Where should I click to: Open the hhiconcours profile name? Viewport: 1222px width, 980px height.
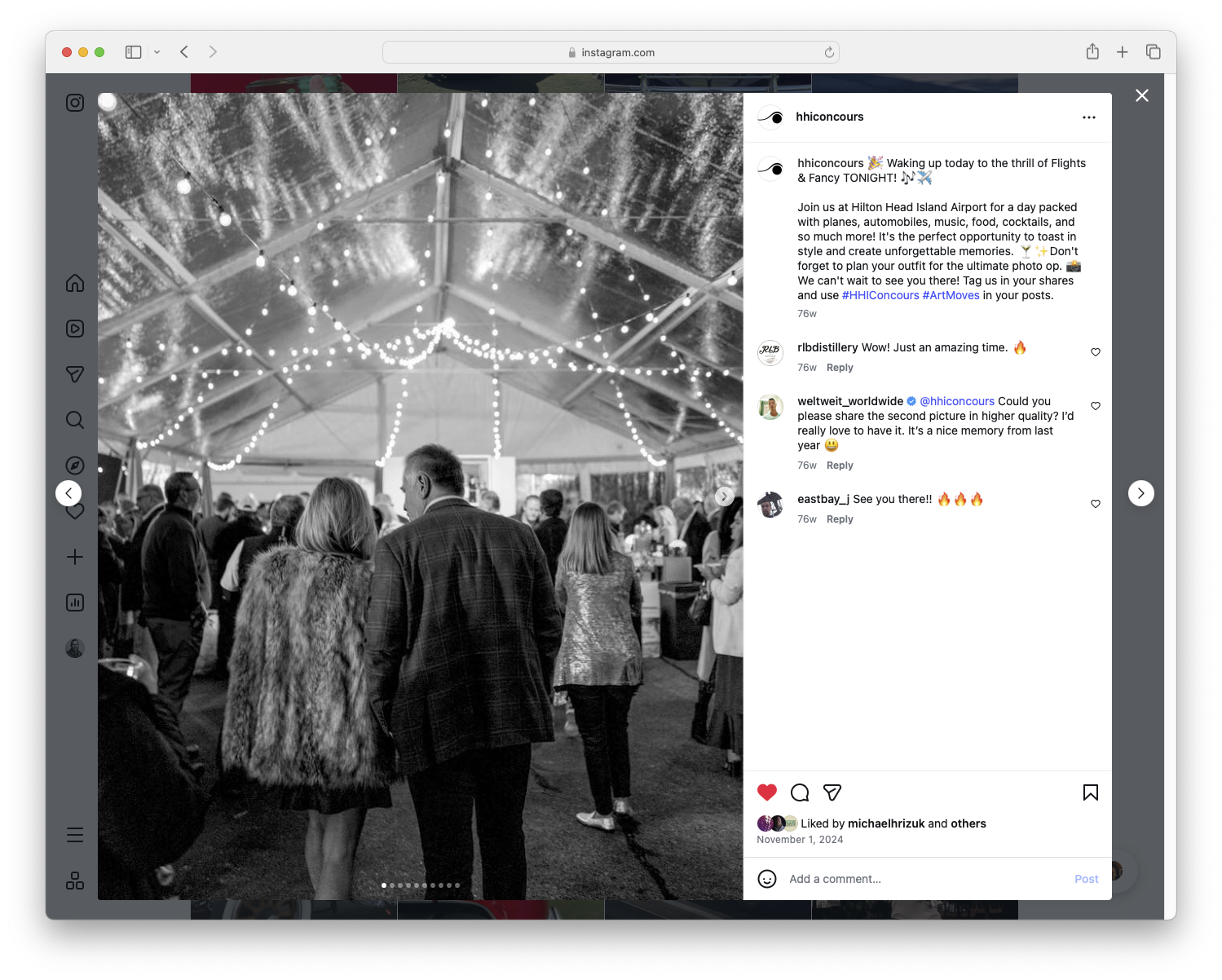click(829, 117)
